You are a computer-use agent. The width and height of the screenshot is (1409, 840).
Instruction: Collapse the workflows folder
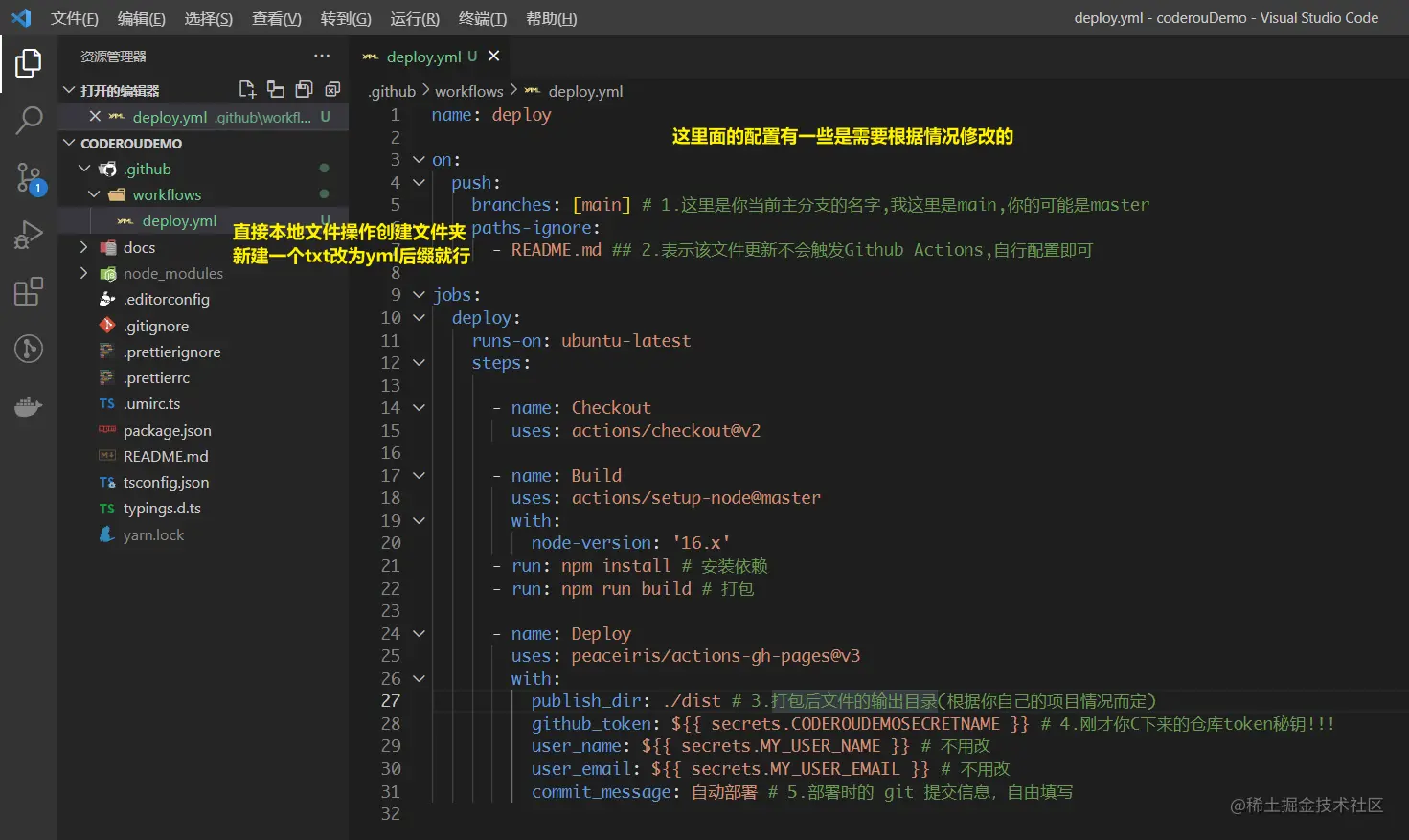coord(94,194)
